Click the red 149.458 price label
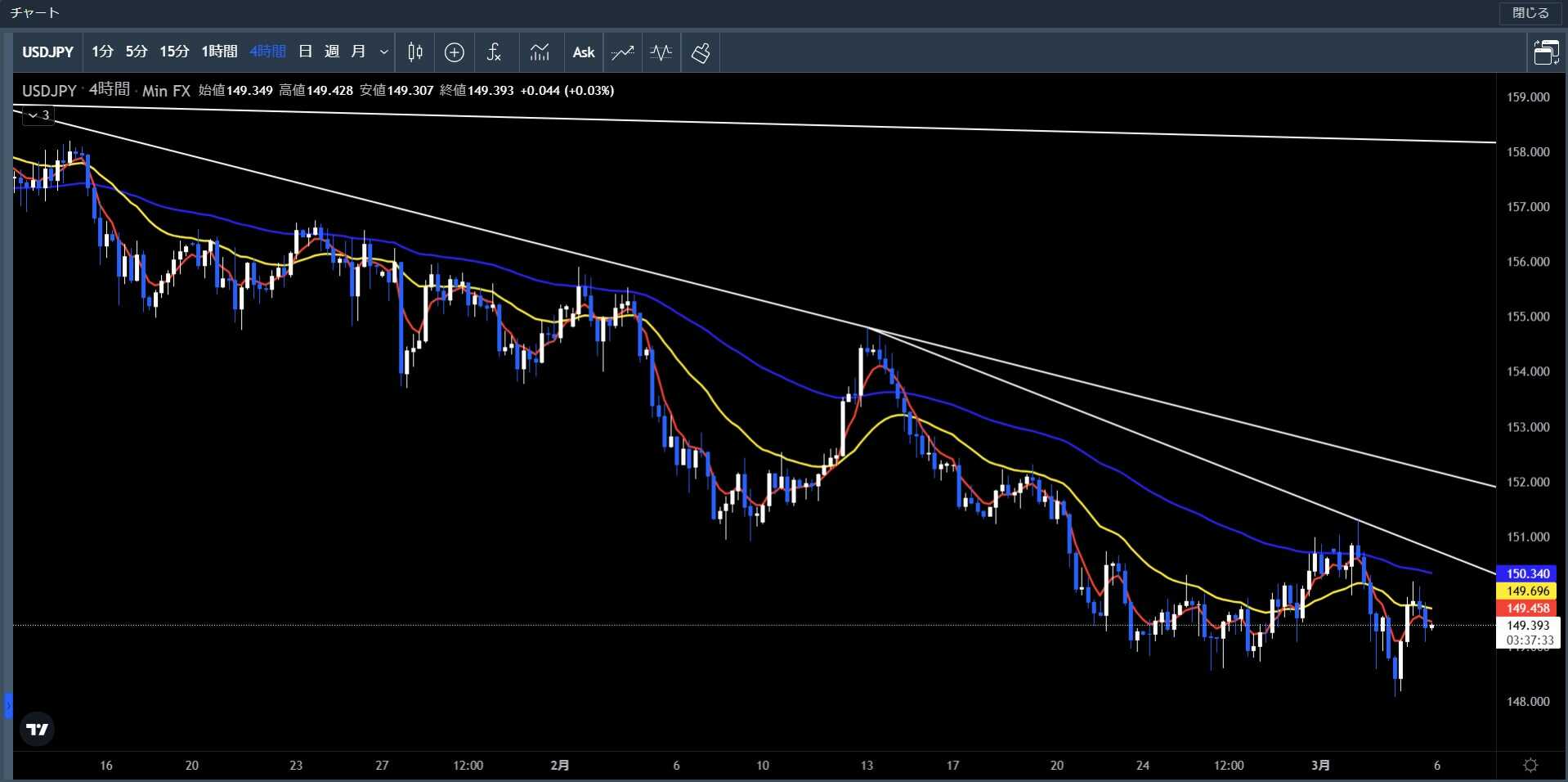This screenshot has height=782, width=1568. (x=1528, y=608)
